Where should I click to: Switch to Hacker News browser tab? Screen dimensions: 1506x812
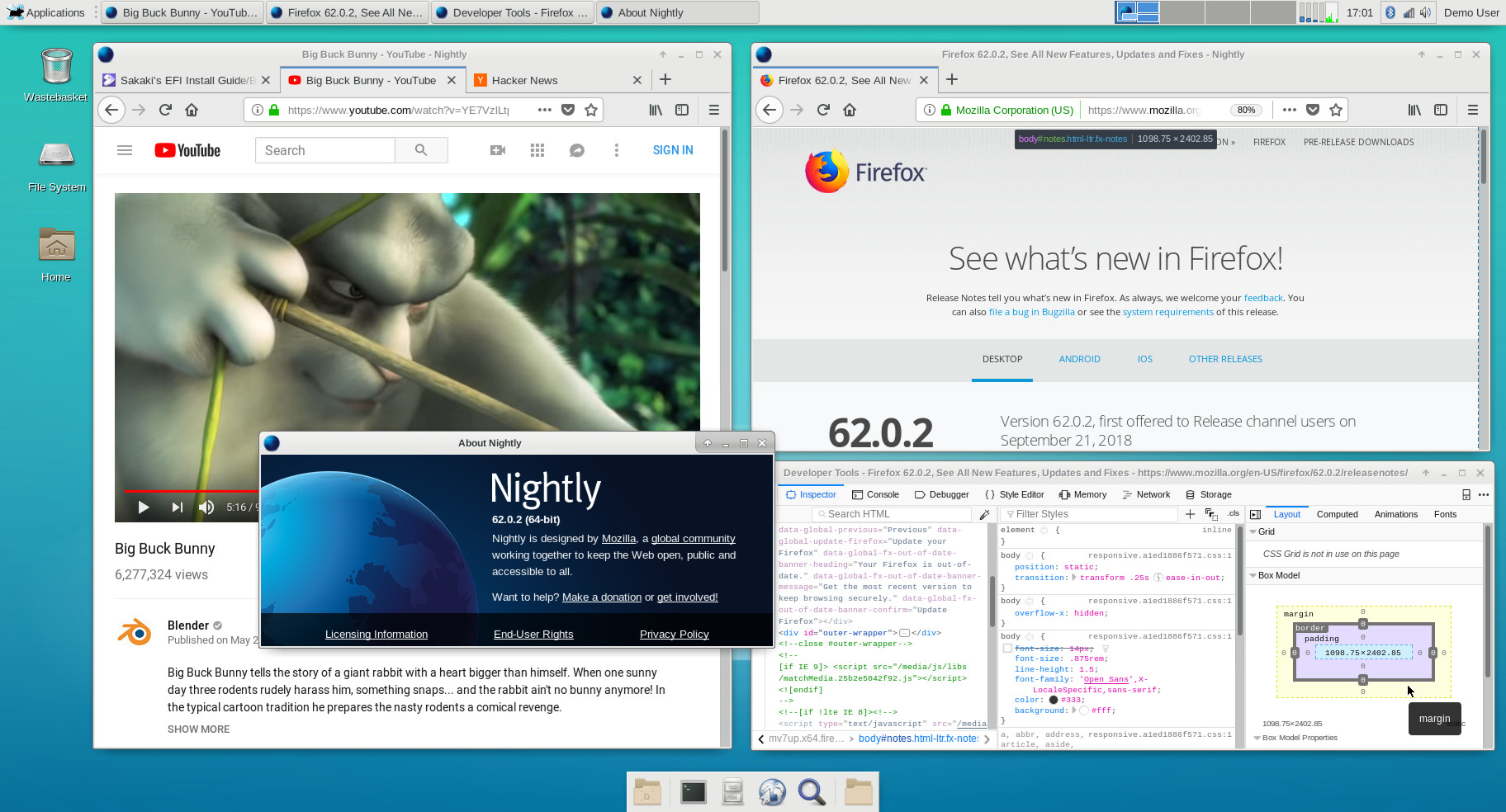click(556, 80)
